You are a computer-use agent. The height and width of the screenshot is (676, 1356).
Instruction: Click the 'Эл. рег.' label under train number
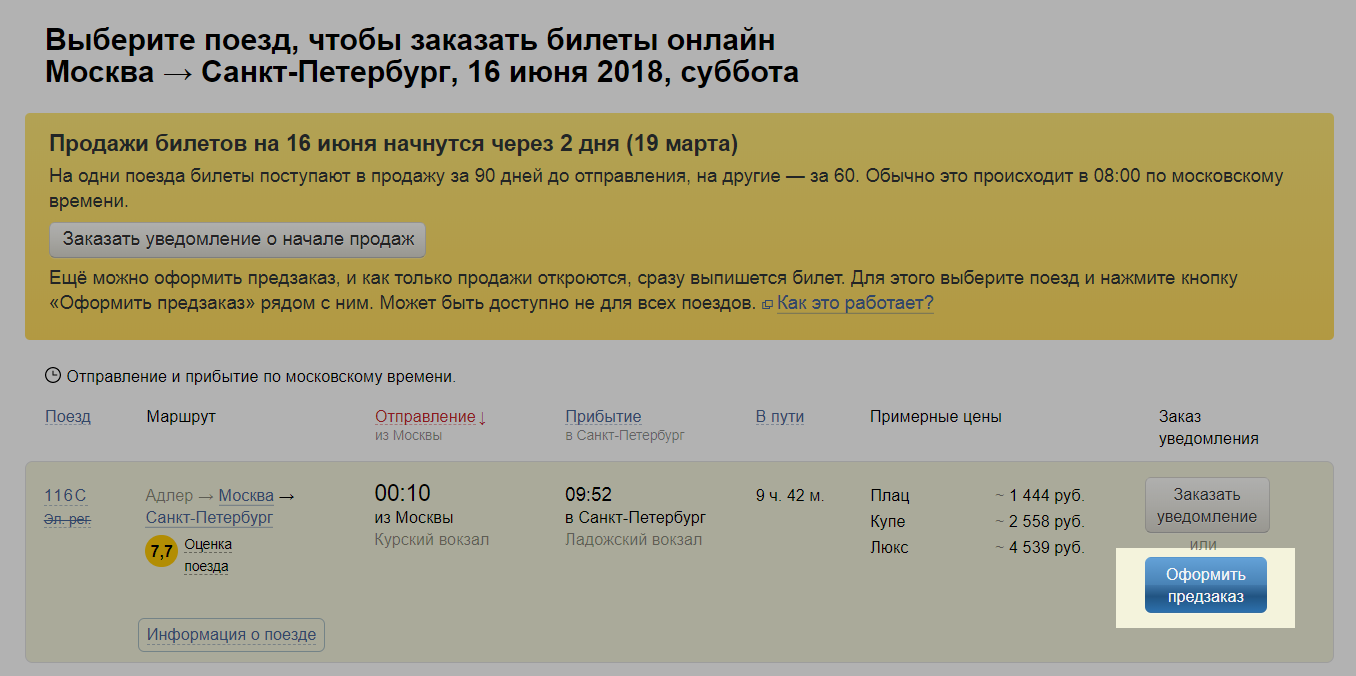pos(67,520)
